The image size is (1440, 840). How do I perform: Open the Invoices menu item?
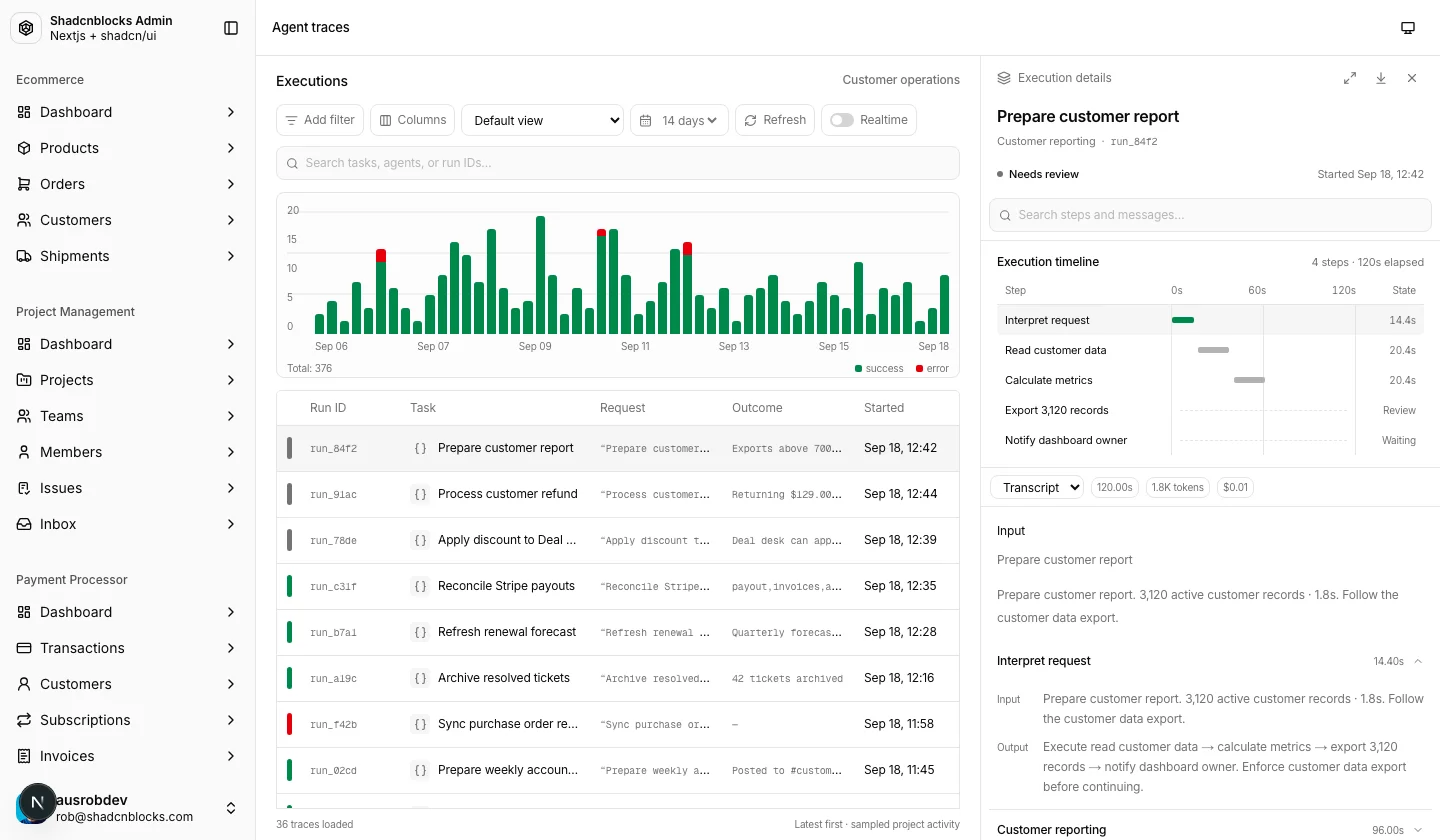pyautogui.click(x=128, y=756)
